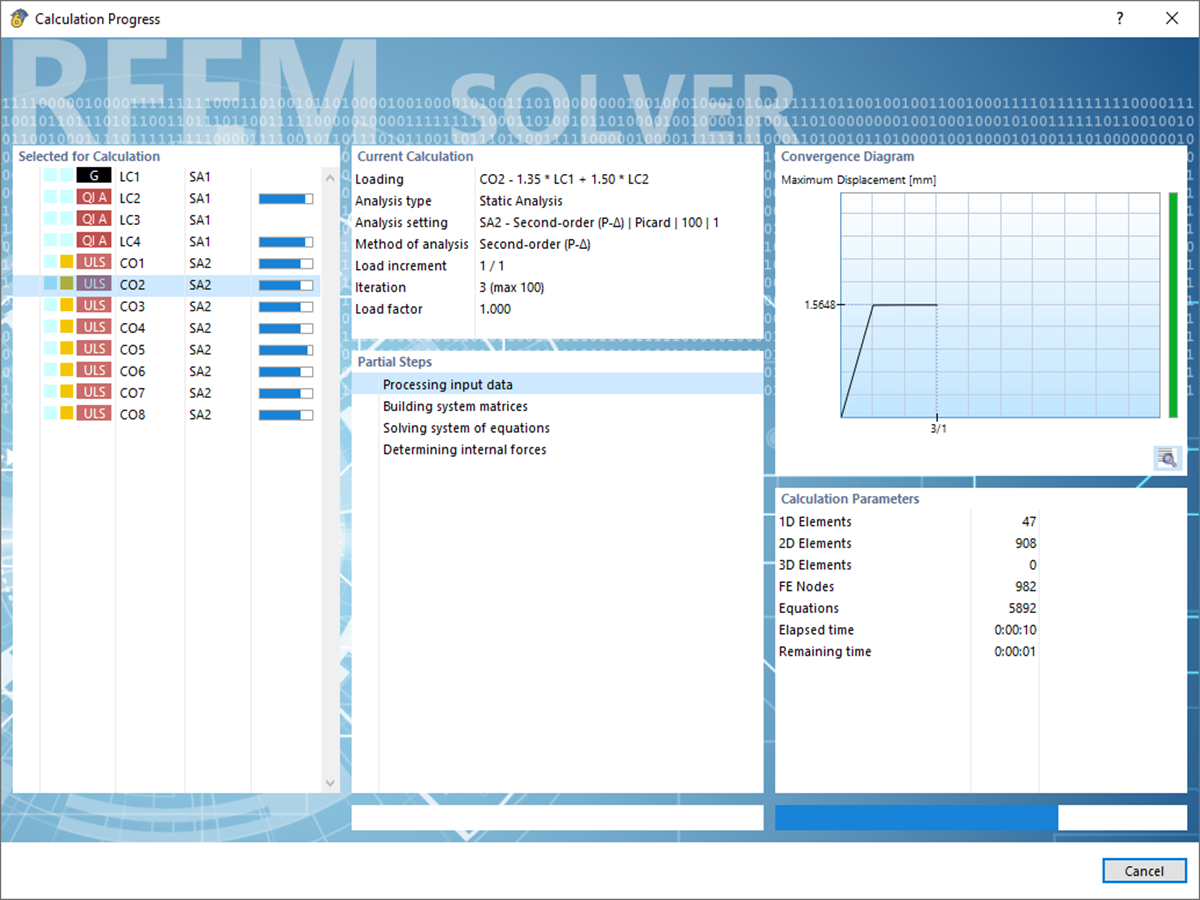The height and width of the screenshot is (900, 1200).
Task: Click the 3/1 iteration axis label
Action: click(938, 428)
